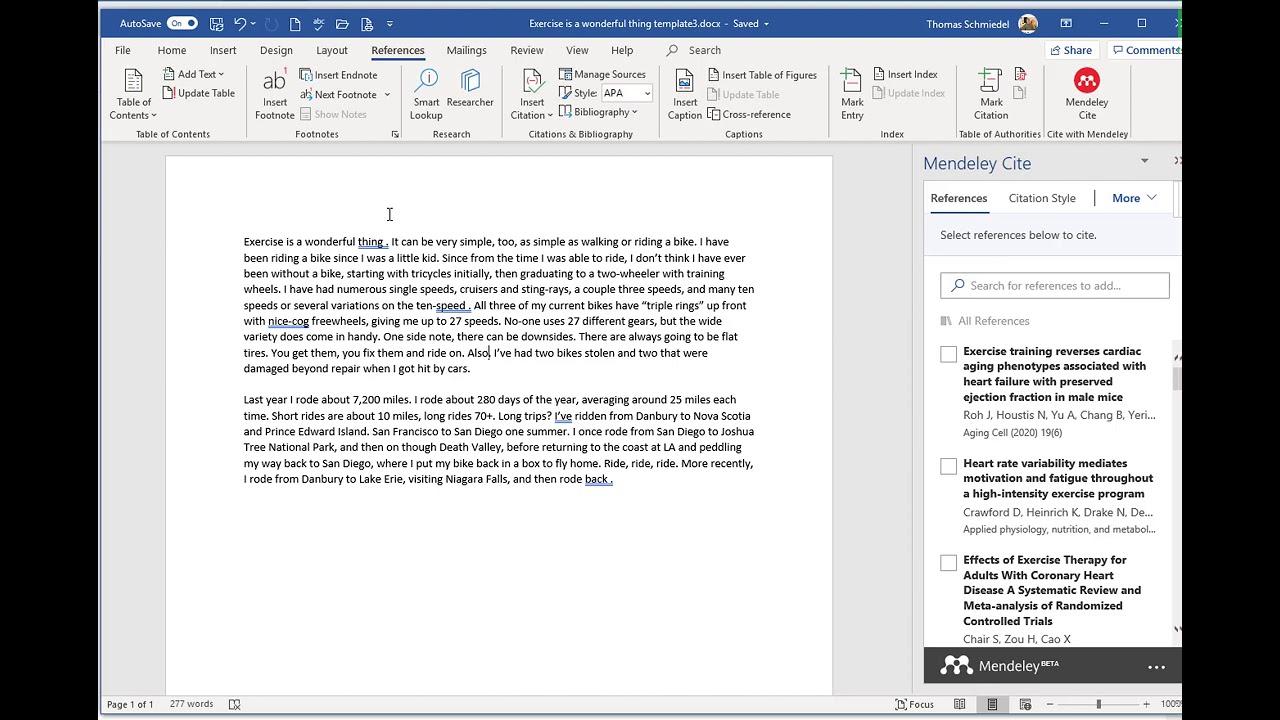Switch to Read Mode view
Screen dimensions: 1280x720
tap(959, 704)
